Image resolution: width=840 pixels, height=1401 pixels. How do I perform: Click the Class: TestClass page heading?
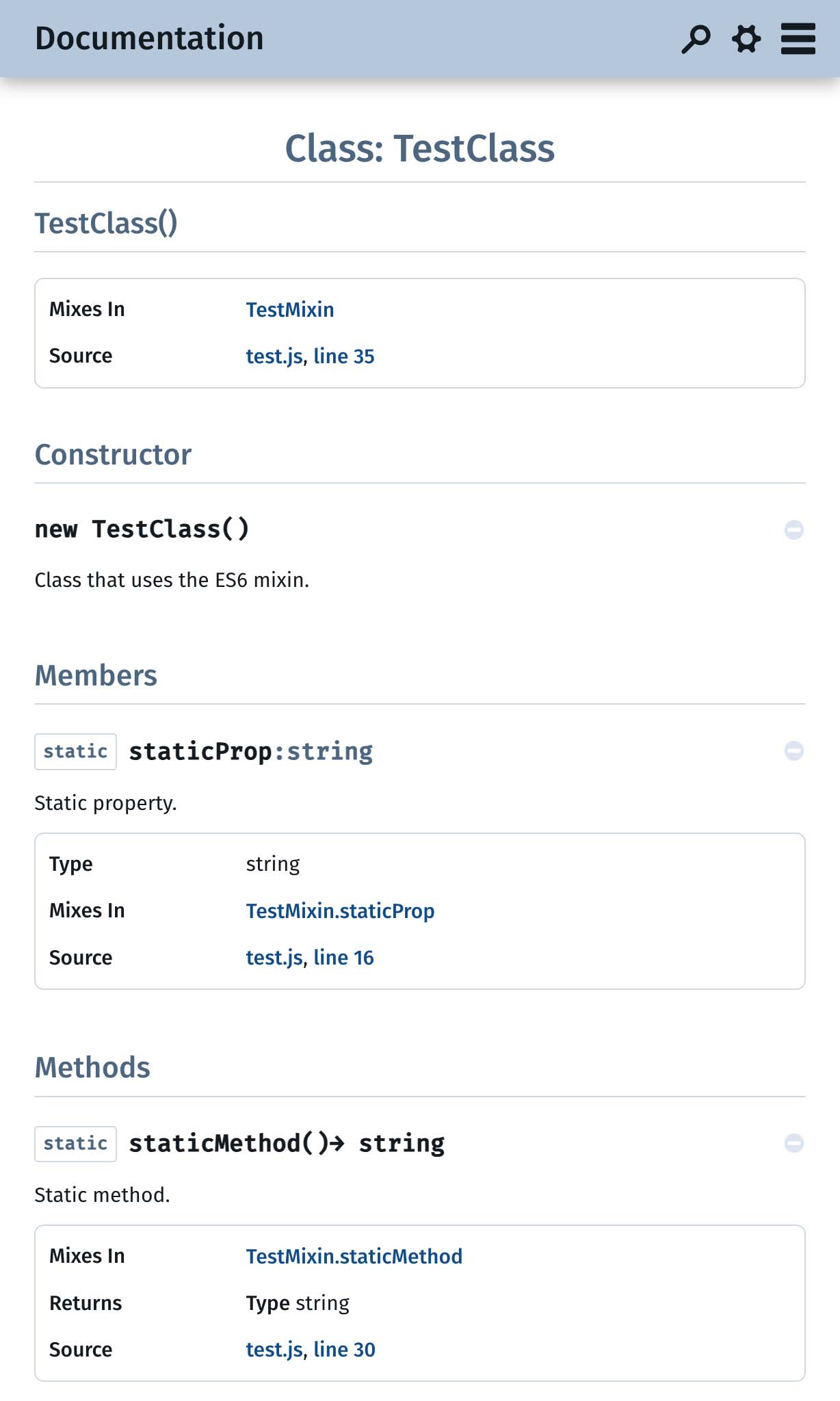[x=419, y=148]
